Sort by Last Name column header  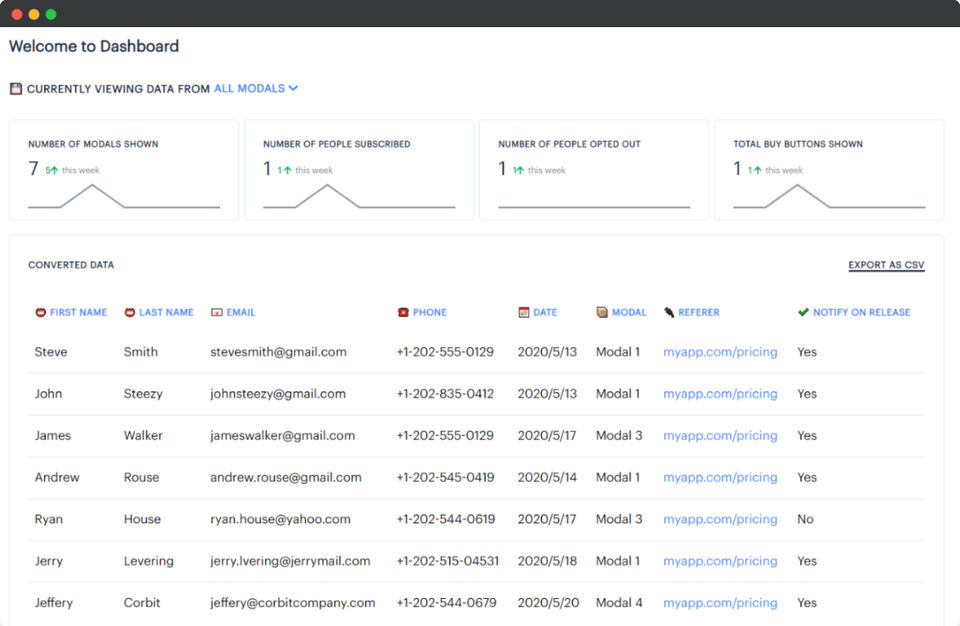point(166,312)
